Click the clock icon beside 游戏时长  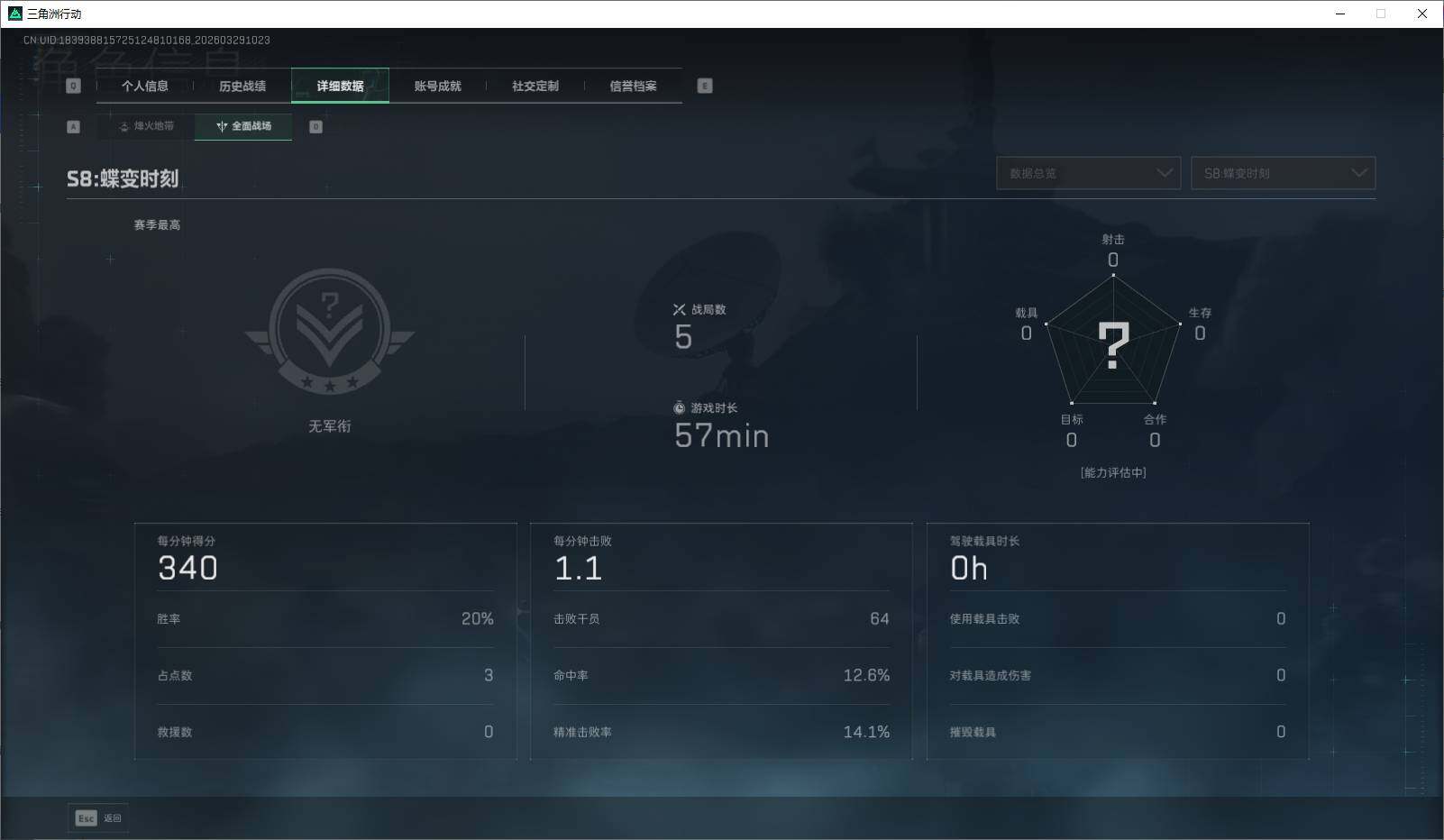pos(680,408)
